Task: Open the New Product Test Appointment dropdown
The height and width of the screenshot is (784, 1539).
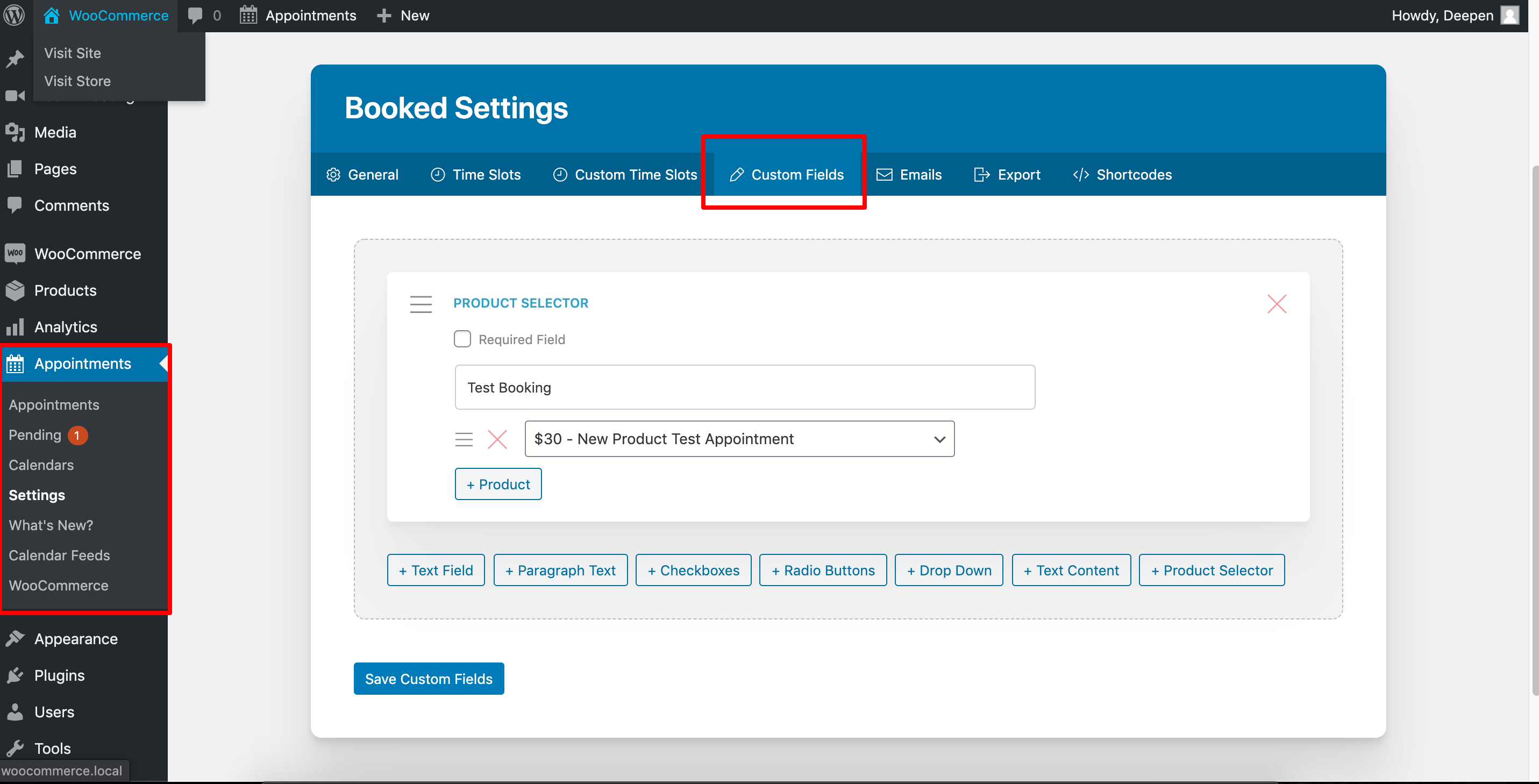Action: [938, 438]
